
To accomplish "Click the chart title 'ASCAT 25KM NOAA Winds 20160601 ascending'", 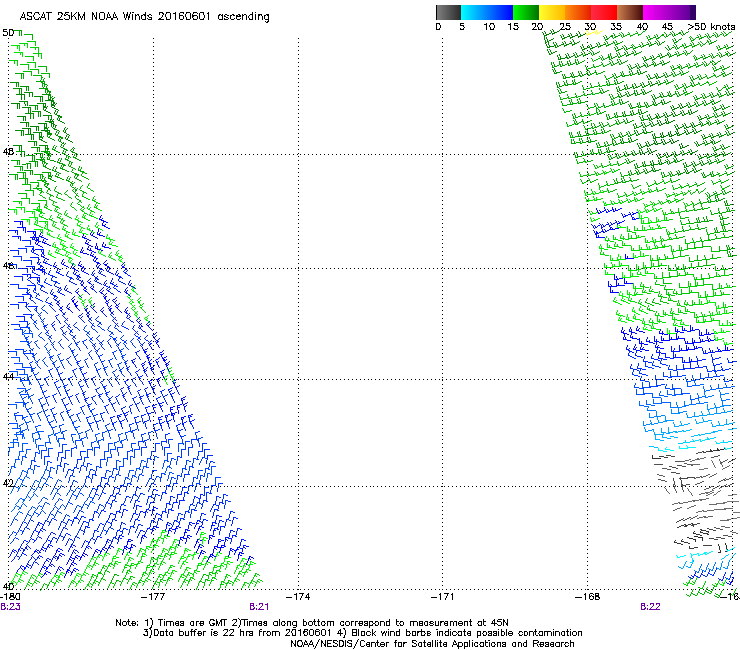I will (144, 17).
